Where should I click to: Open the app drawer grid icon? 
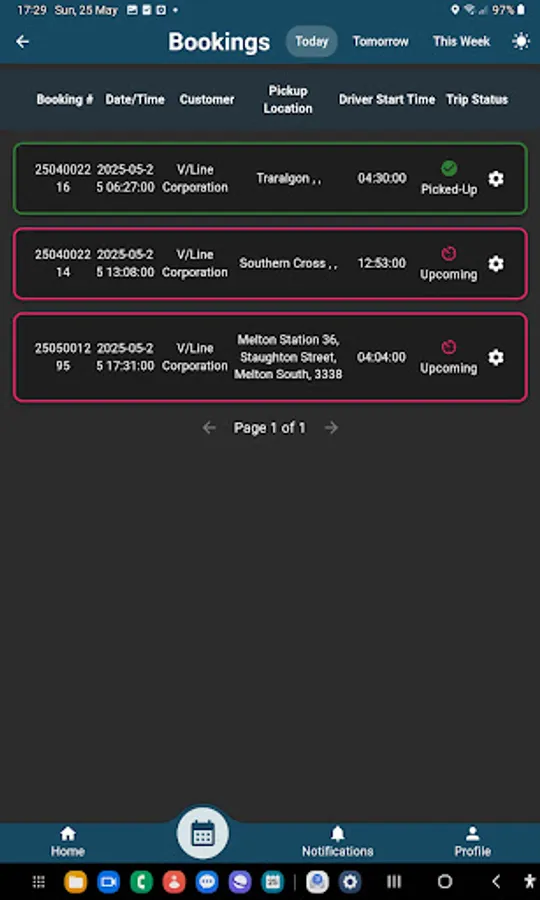(x=38, y=882)
